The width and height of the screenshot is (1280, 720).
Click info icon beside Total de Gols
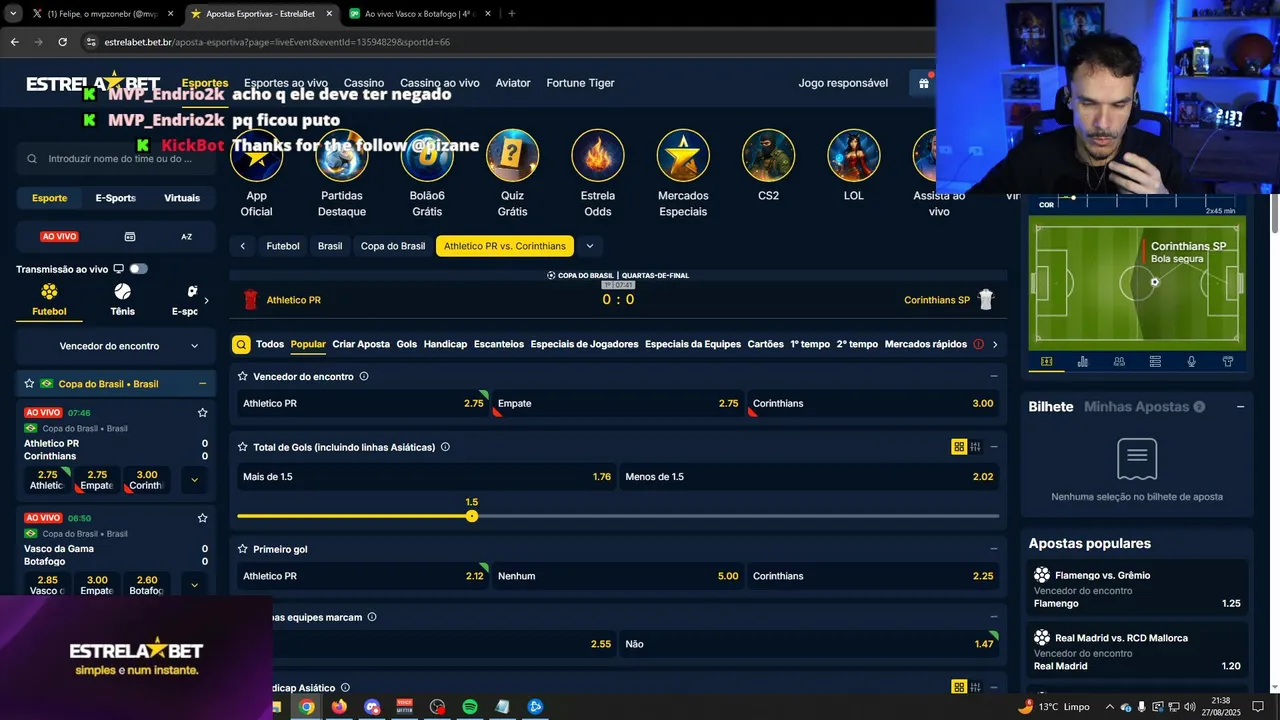coord(445,447)
